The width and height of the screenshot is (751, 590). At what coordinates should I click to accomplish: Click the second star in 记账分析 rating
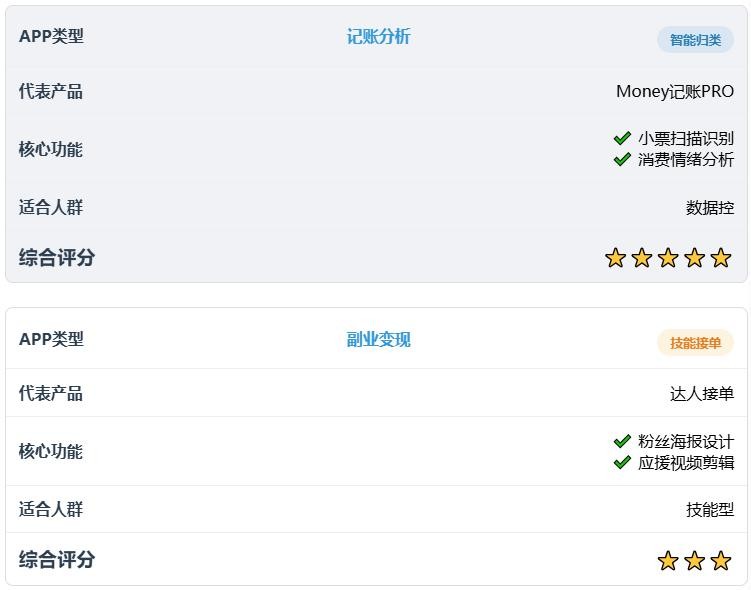tap(642, 258)
